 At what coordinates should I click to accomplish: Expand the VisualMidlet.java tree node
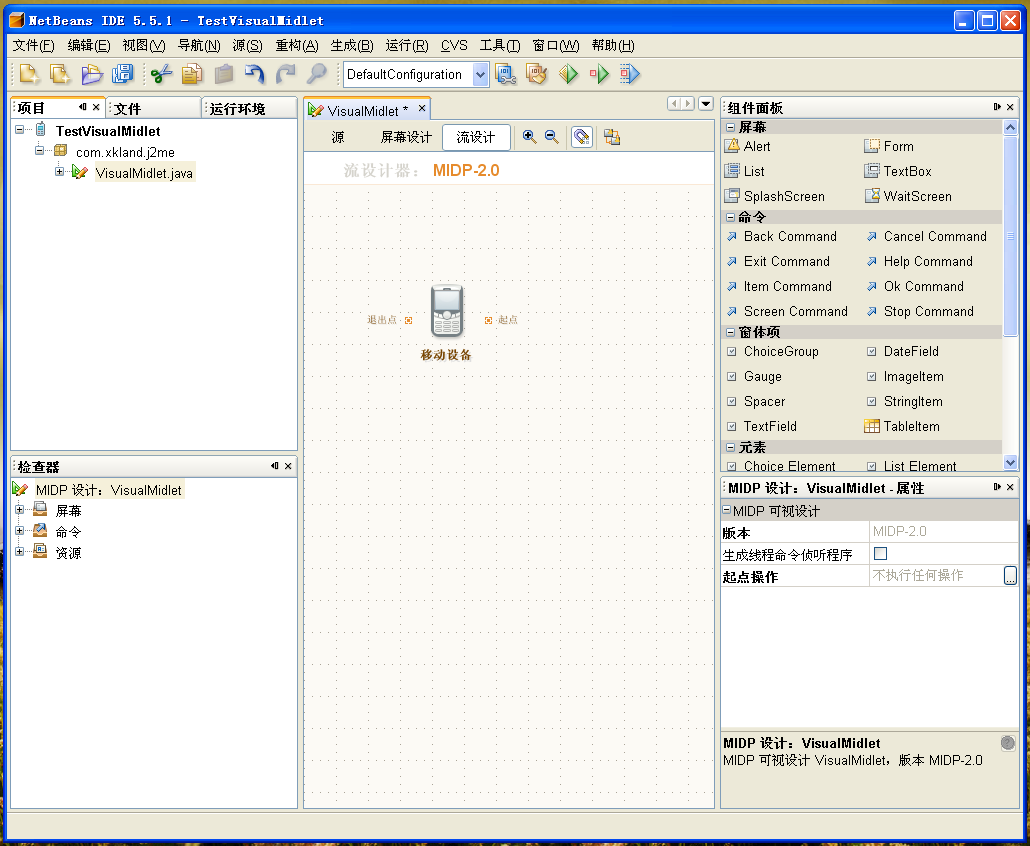[59, 171]
